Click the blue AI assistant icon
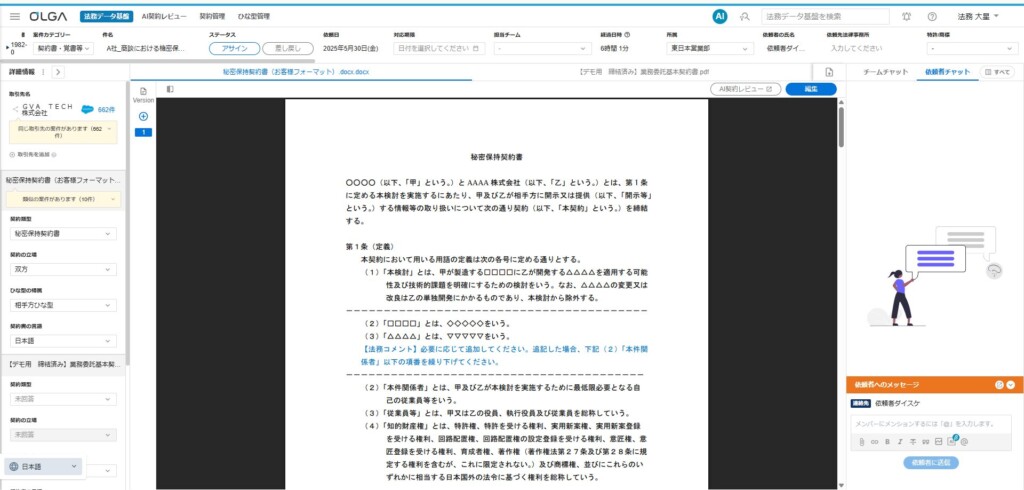This screenshot has width=1024, height=490. [720, 16]
